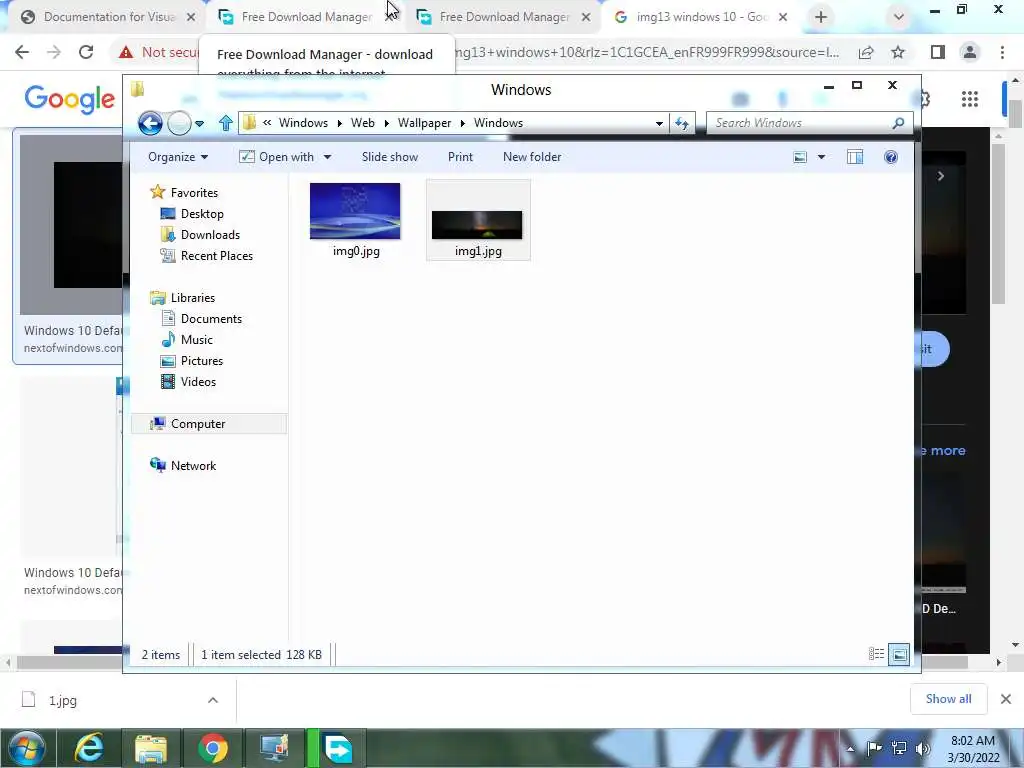
Task: Change view icon button
Action: click(800, 157)
